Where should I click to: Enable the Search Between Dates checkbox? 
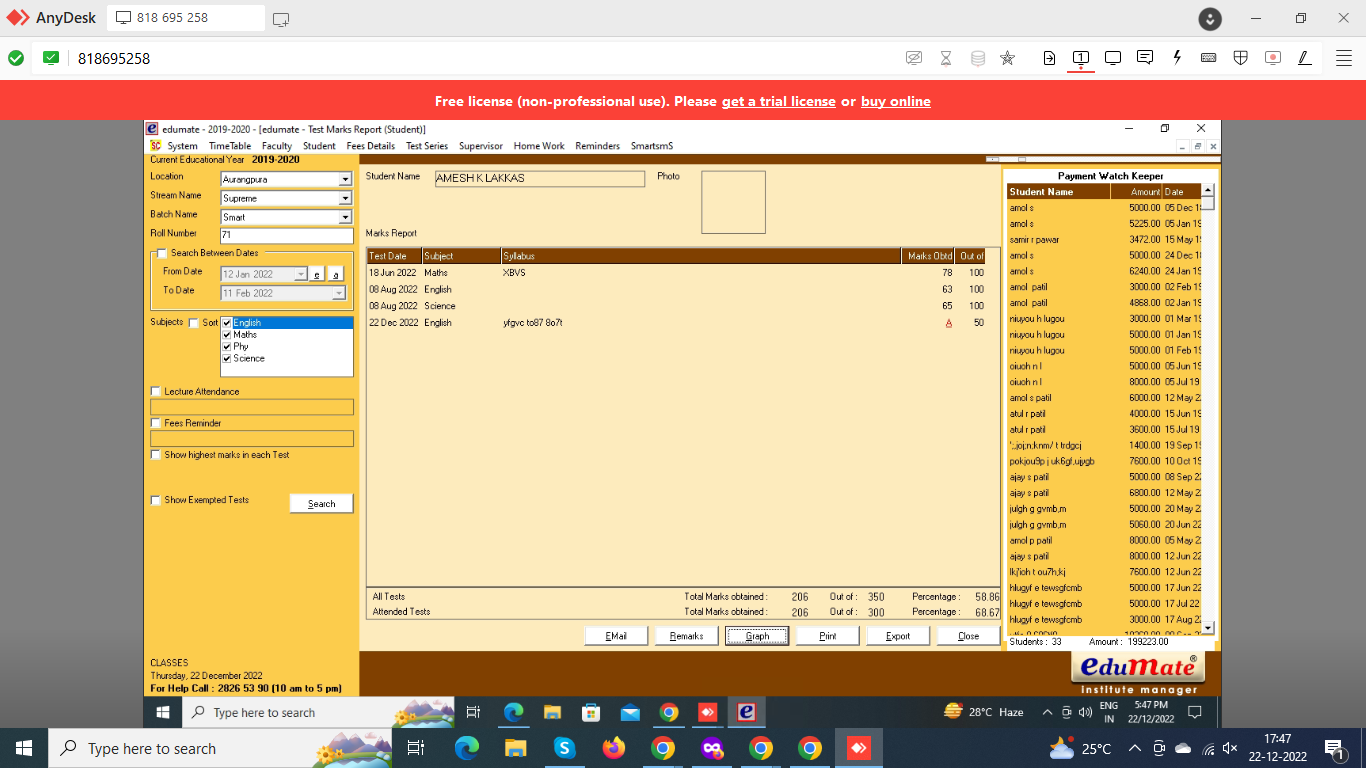pyautogui.click(x=163, y=254)
